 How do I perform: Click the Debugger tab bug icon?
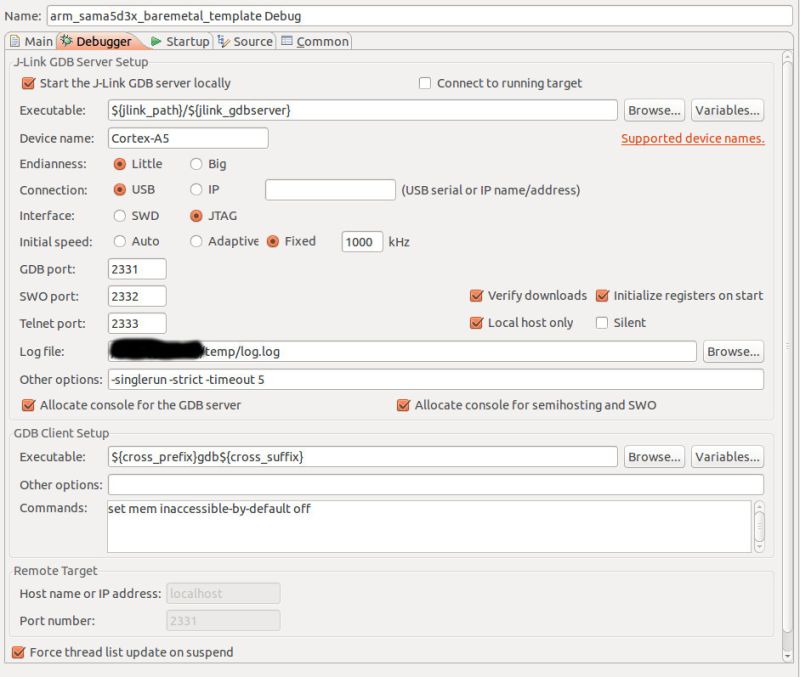(66, 41)
